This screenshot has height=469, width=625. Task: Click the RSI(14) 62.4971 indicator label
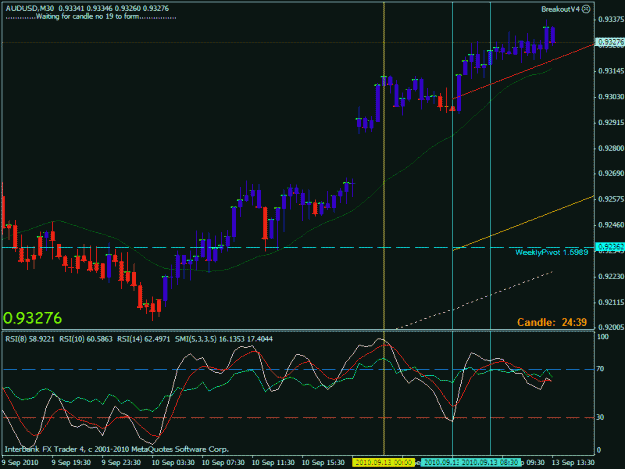[x=143, y=339]
